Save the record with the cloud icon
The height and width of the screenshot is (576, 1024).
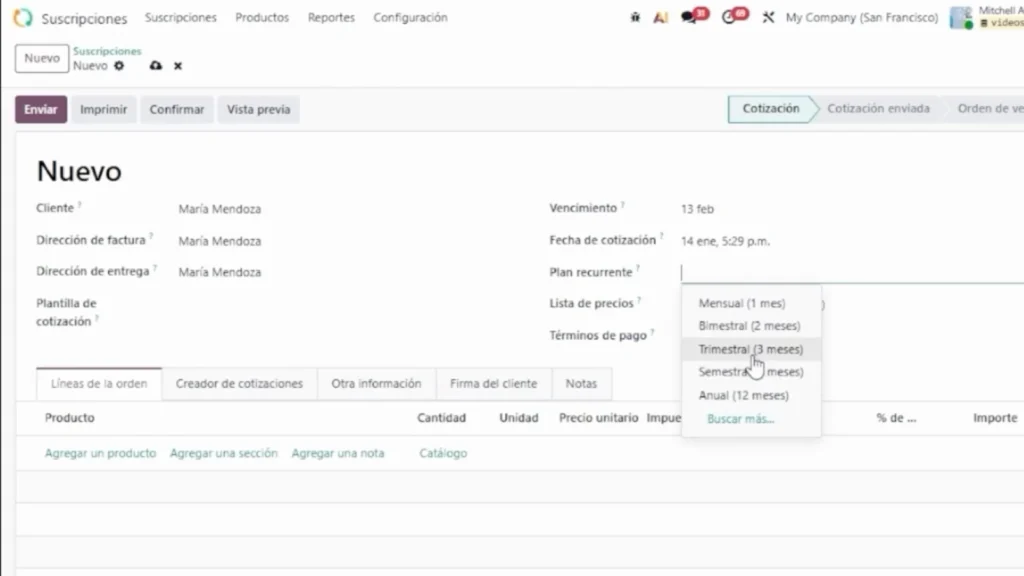[x=155, y=66]
